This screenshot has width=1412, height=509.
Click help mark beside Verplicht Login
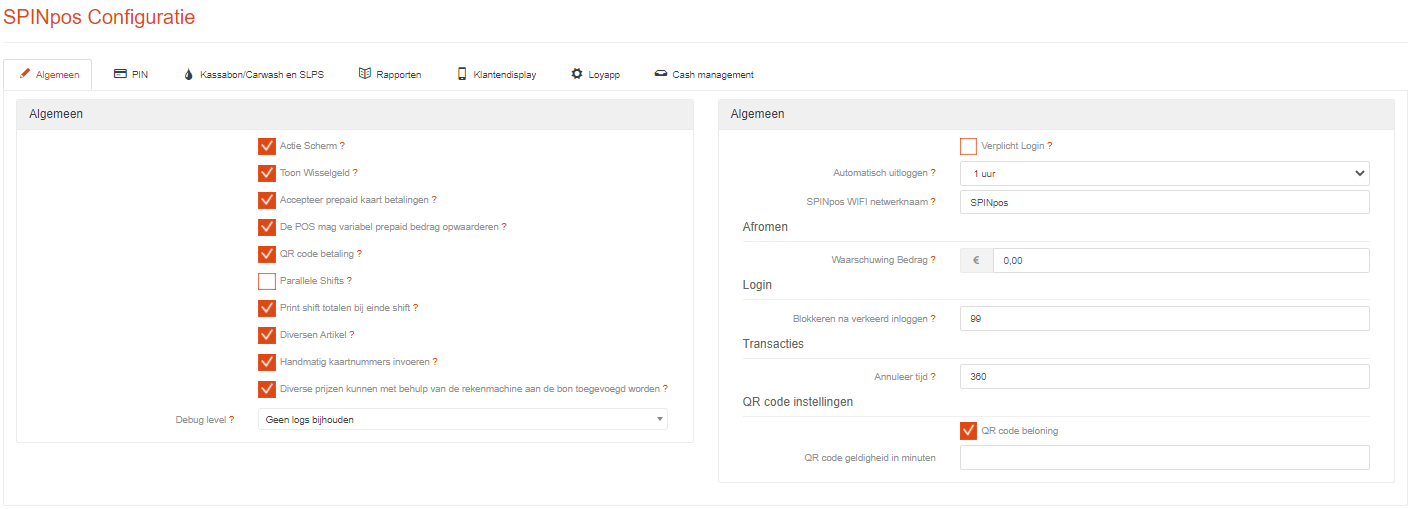point(1050,146)
